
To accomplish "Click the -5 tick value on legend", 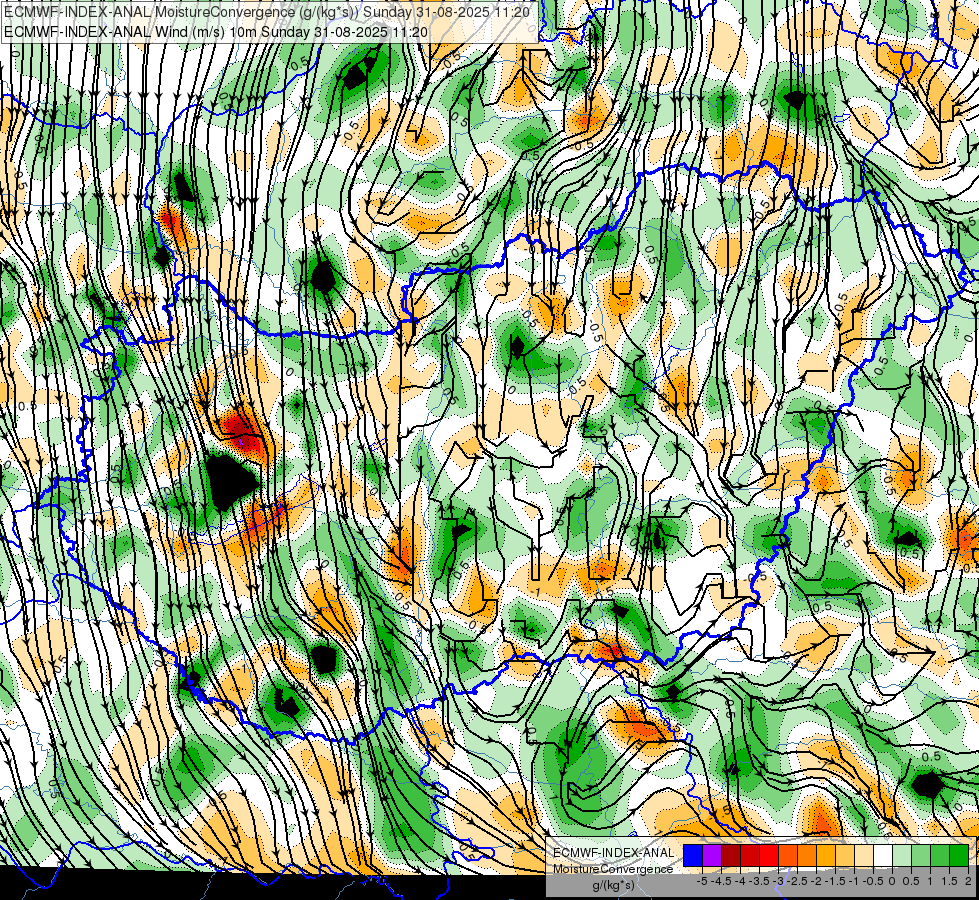I will 702,881.
